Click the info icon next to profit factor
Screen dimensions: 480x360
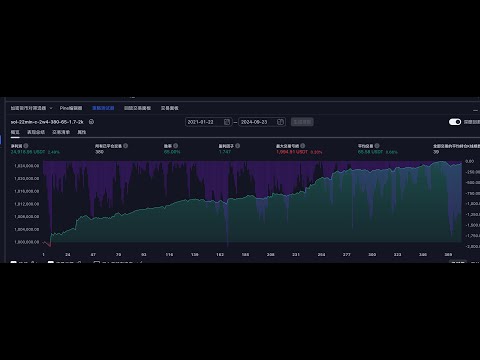(x=238, y=146)
